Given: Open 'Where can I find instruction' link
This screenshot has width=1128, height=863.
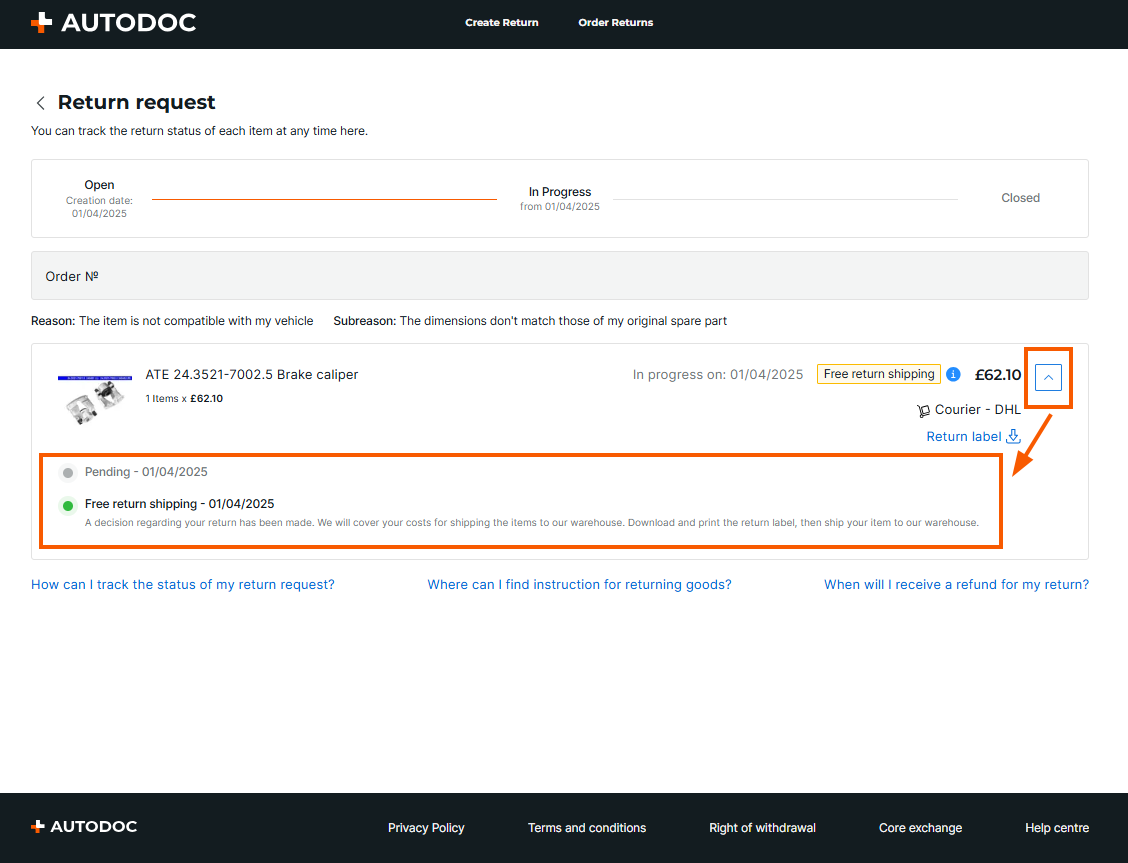Looking at the screenshot, I should point(579,584).
